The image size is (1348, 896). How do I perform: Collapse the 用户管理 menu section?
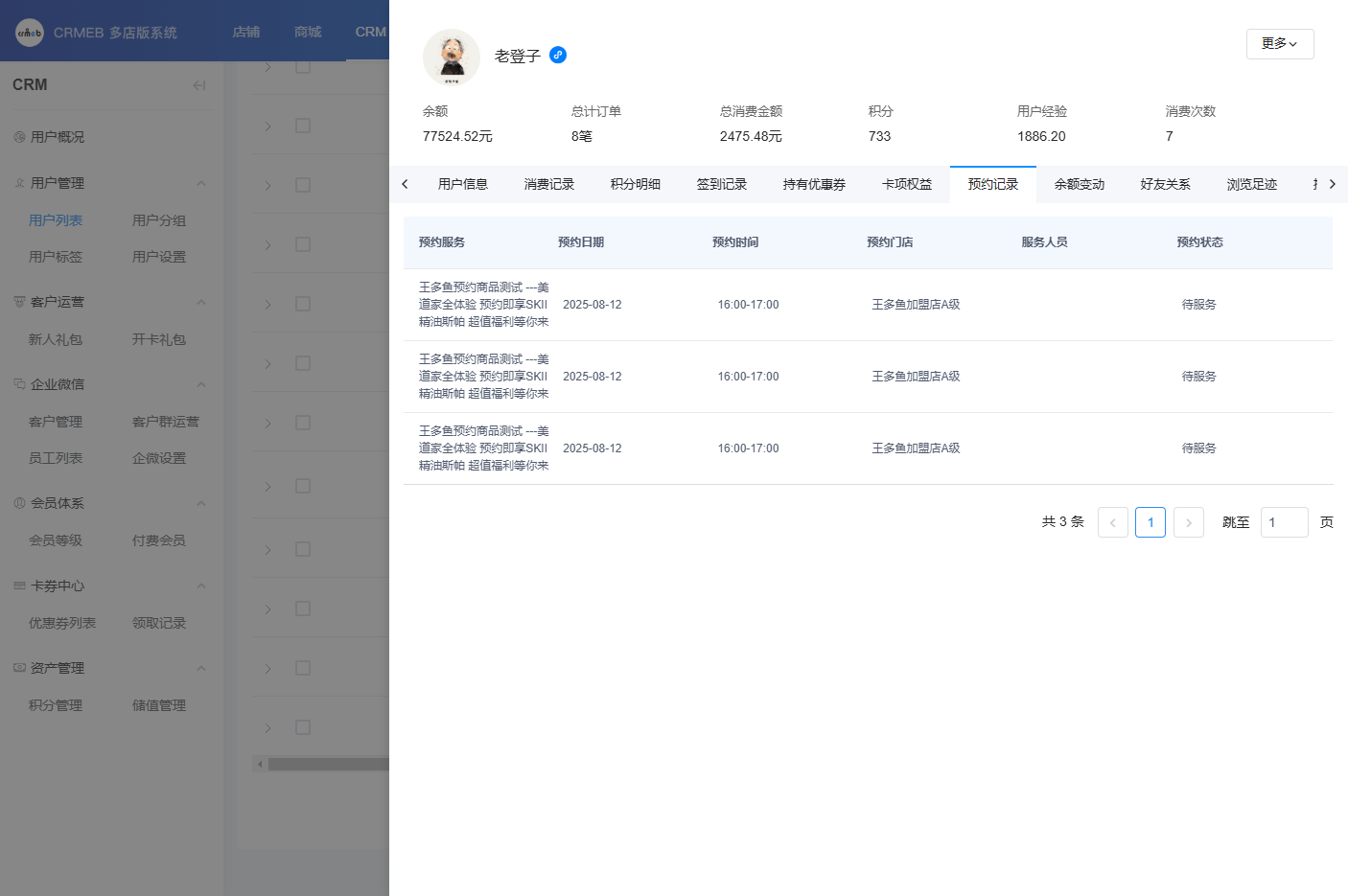pos(201,183)
